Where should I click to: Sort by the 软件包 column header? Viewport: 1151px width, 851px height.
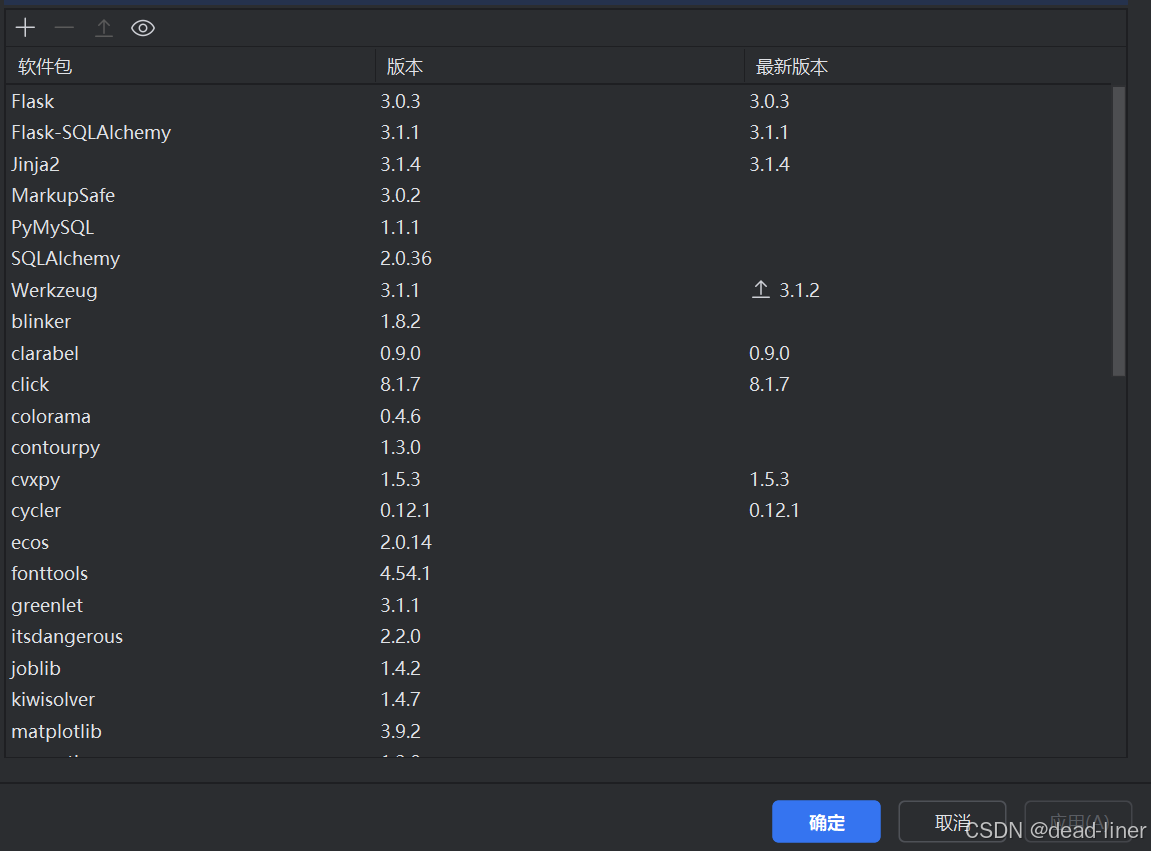pos(191,66)
